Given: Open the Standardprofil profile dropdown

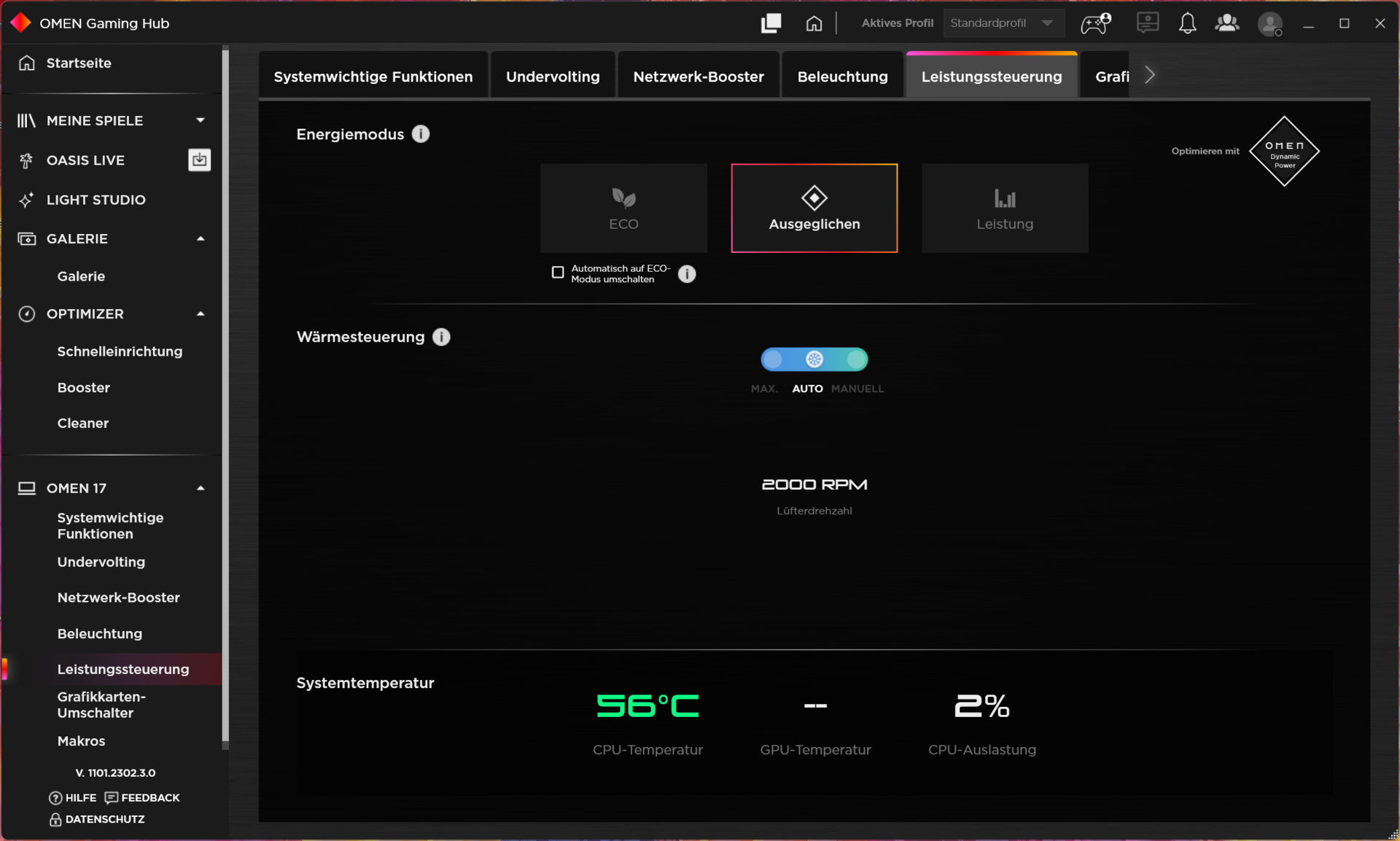Looking at the screenshot, I should (x=1003, y=23).
